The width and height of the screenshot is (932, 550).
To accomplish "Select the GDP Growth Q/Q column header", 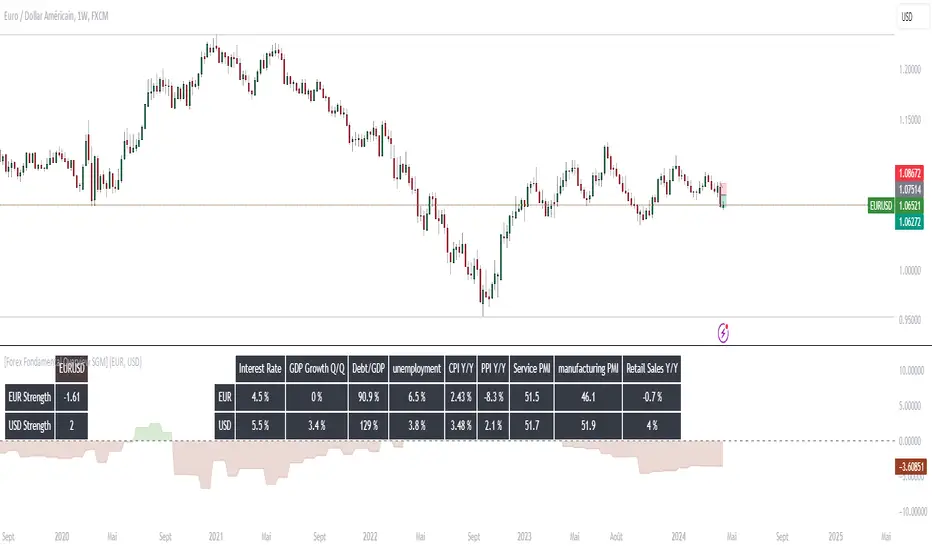I will click(x=315, y=369).
